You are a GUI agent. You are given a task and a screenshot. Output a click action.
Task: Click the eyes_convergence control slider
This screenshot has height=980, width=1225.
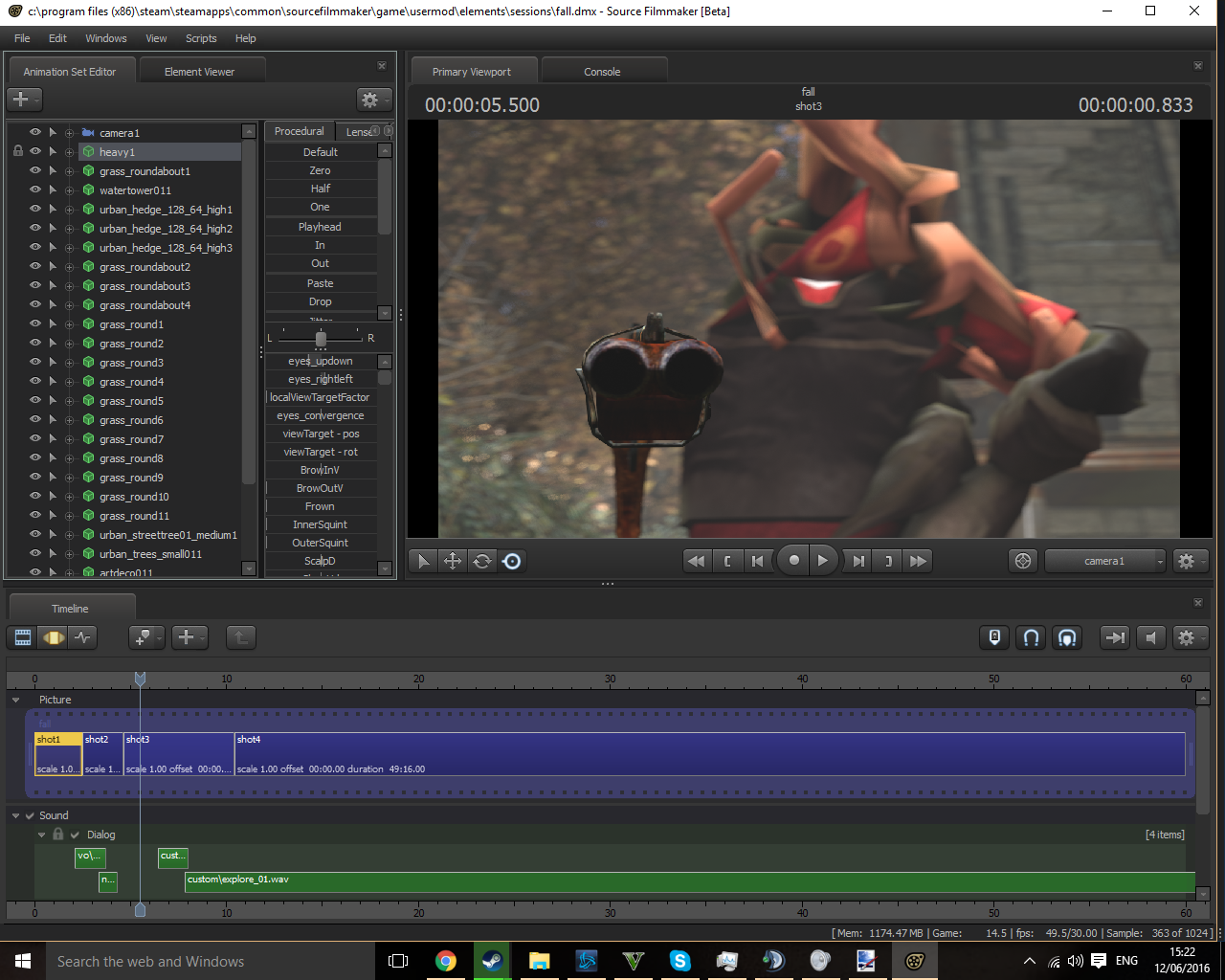(x=321, y=416)
